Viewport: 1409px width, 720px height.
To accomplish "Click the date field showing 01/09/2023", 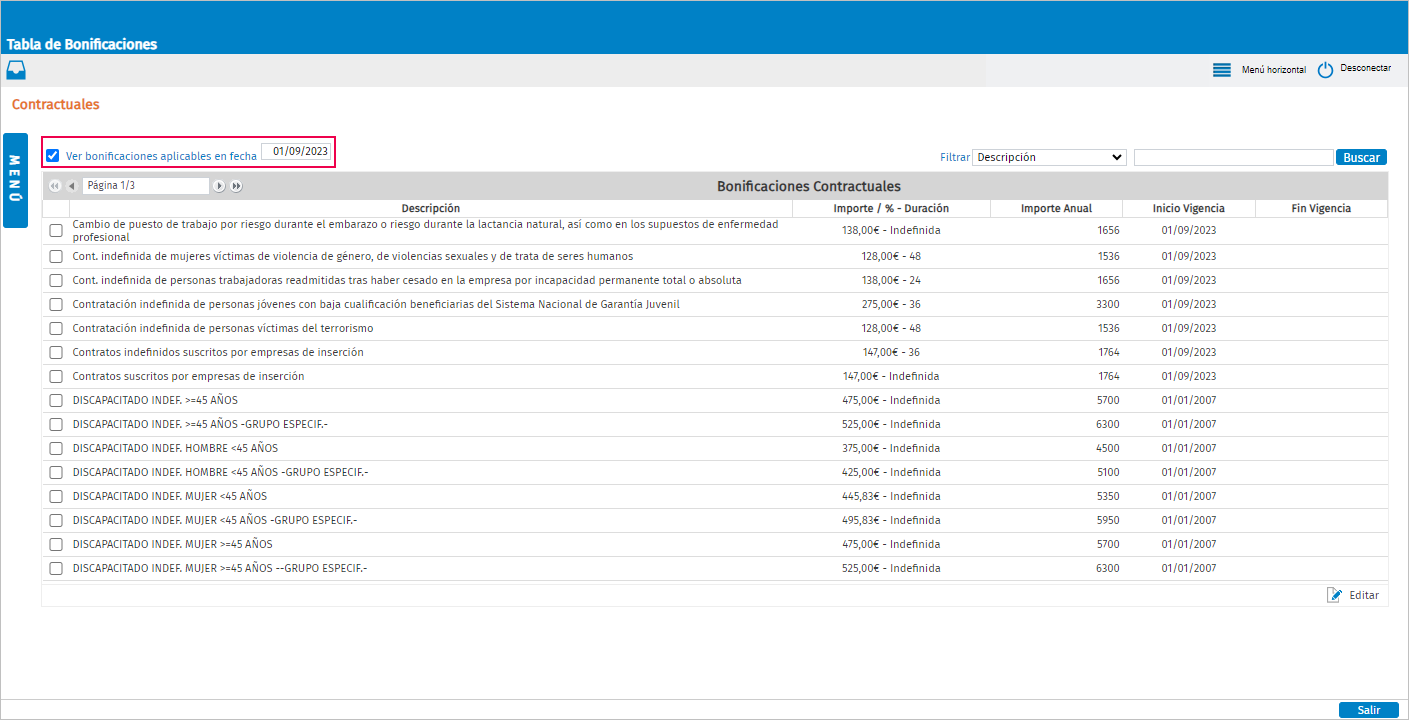I will click(296, 151).
